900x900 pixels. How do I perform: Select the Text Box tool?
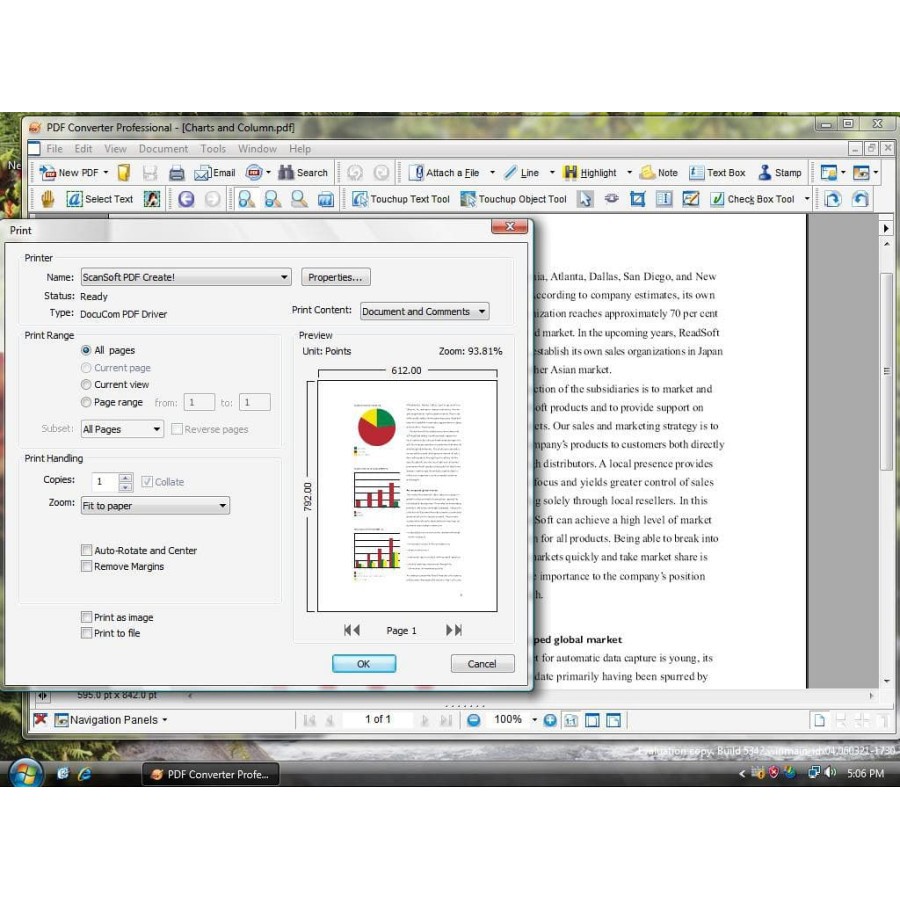tap(717, 172)
